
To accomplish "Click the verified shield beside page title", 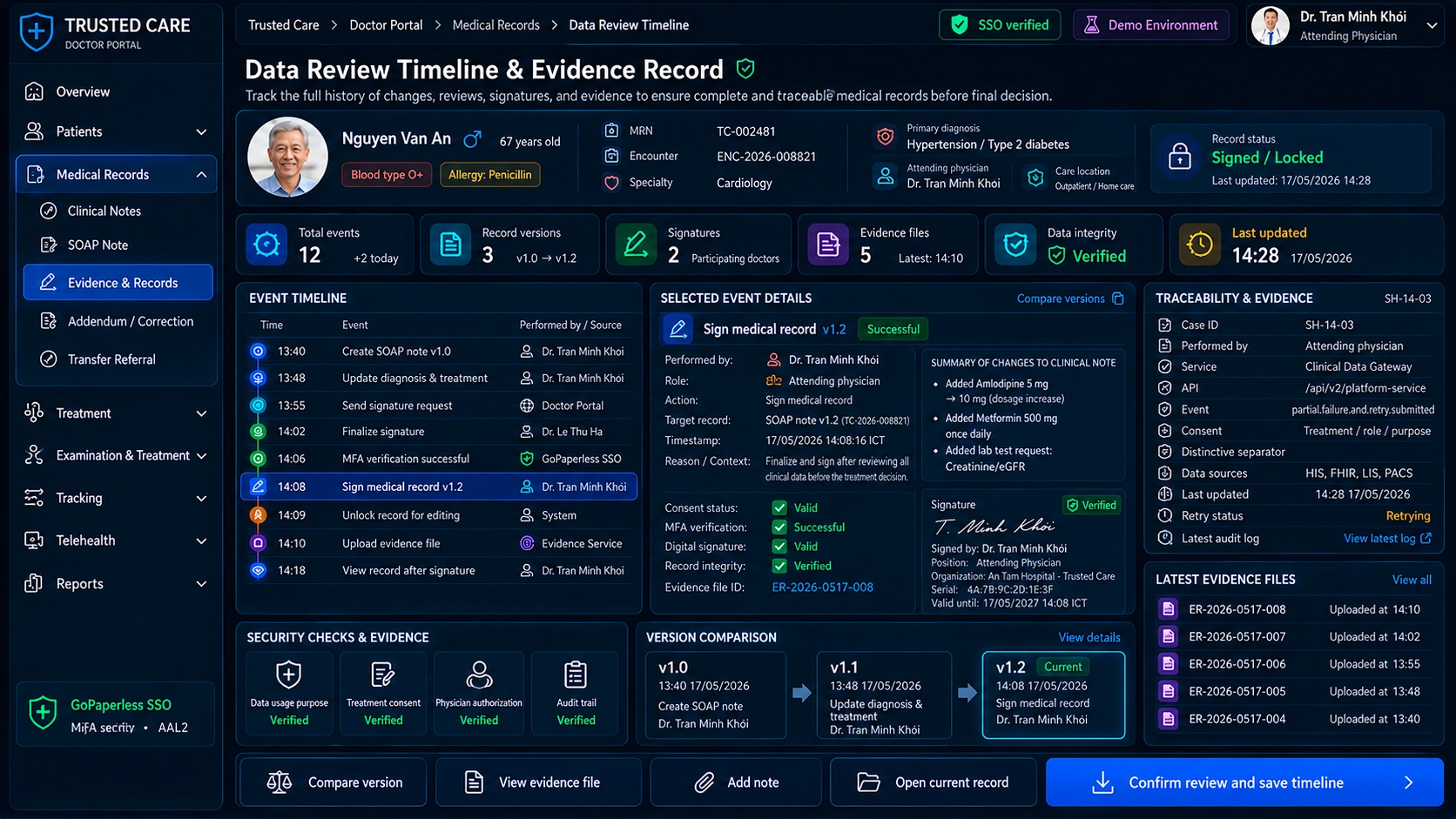I will (745, 68).
